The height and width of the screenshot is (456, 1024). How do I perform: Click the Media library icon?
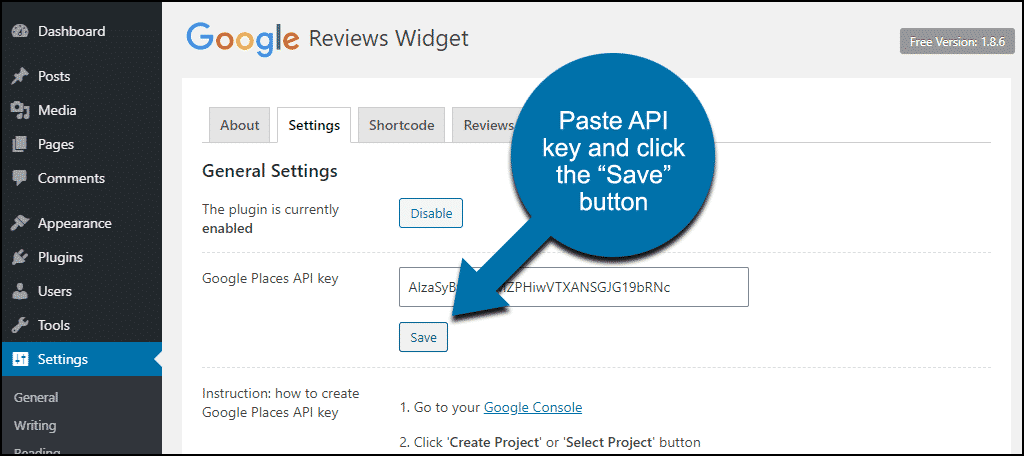point(19,110)
